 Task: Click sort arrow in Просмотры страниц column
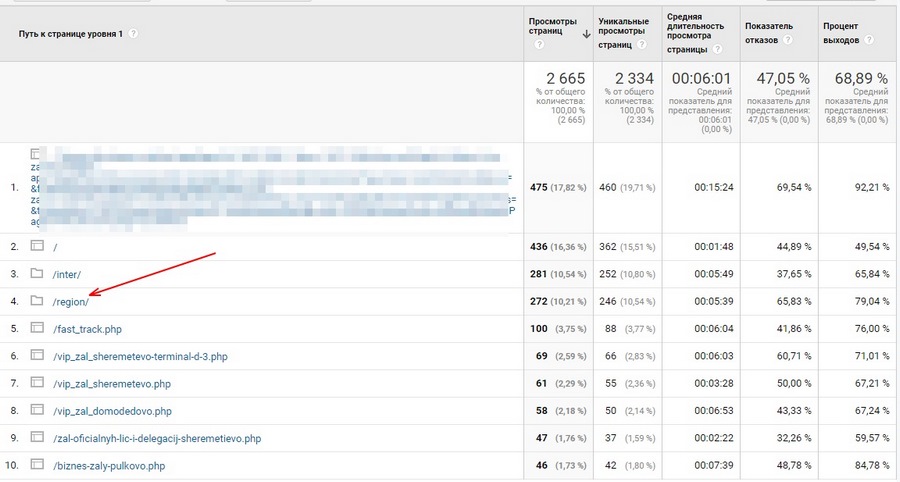pos(586,34)
